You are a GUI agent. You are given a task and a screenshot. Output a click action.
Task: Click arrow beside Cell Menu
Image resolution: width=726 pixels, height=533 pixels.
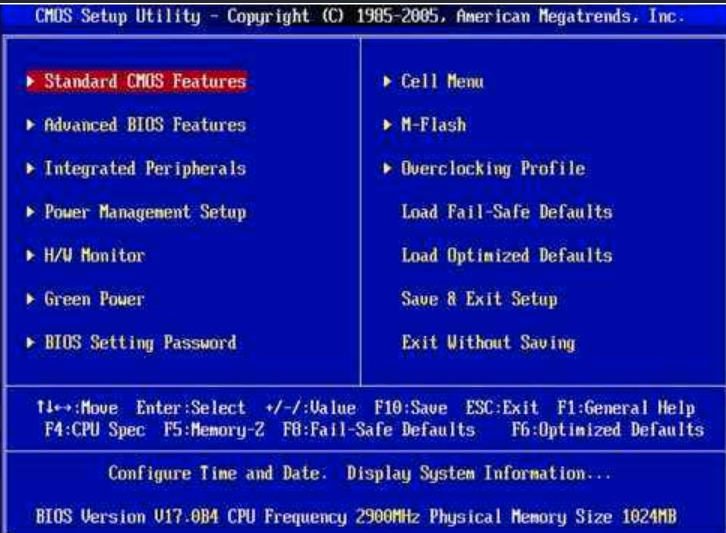click(388, 82)
